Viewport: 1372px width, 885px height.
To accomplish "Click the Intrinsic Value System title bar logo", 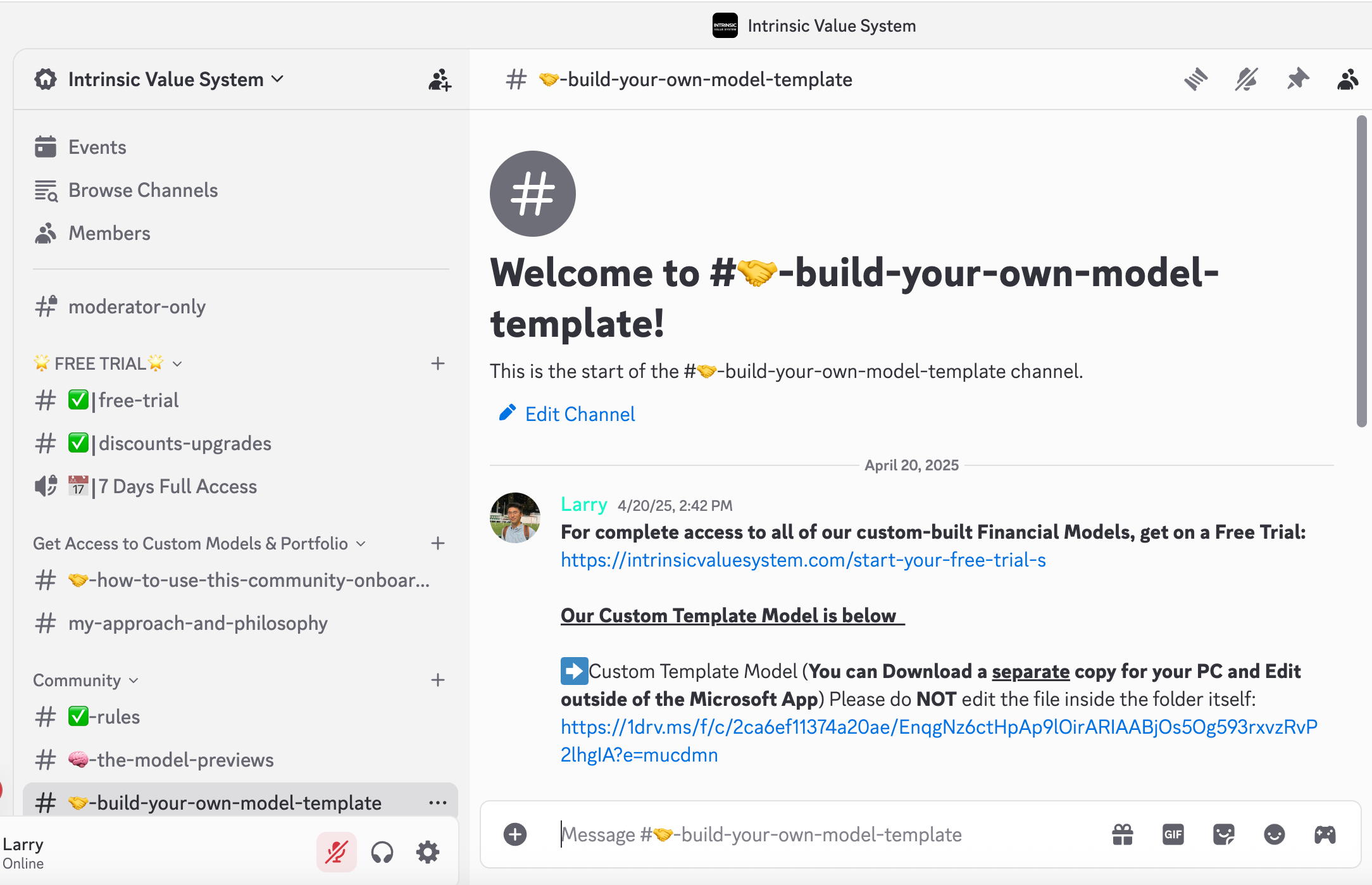I will (725, 25).
